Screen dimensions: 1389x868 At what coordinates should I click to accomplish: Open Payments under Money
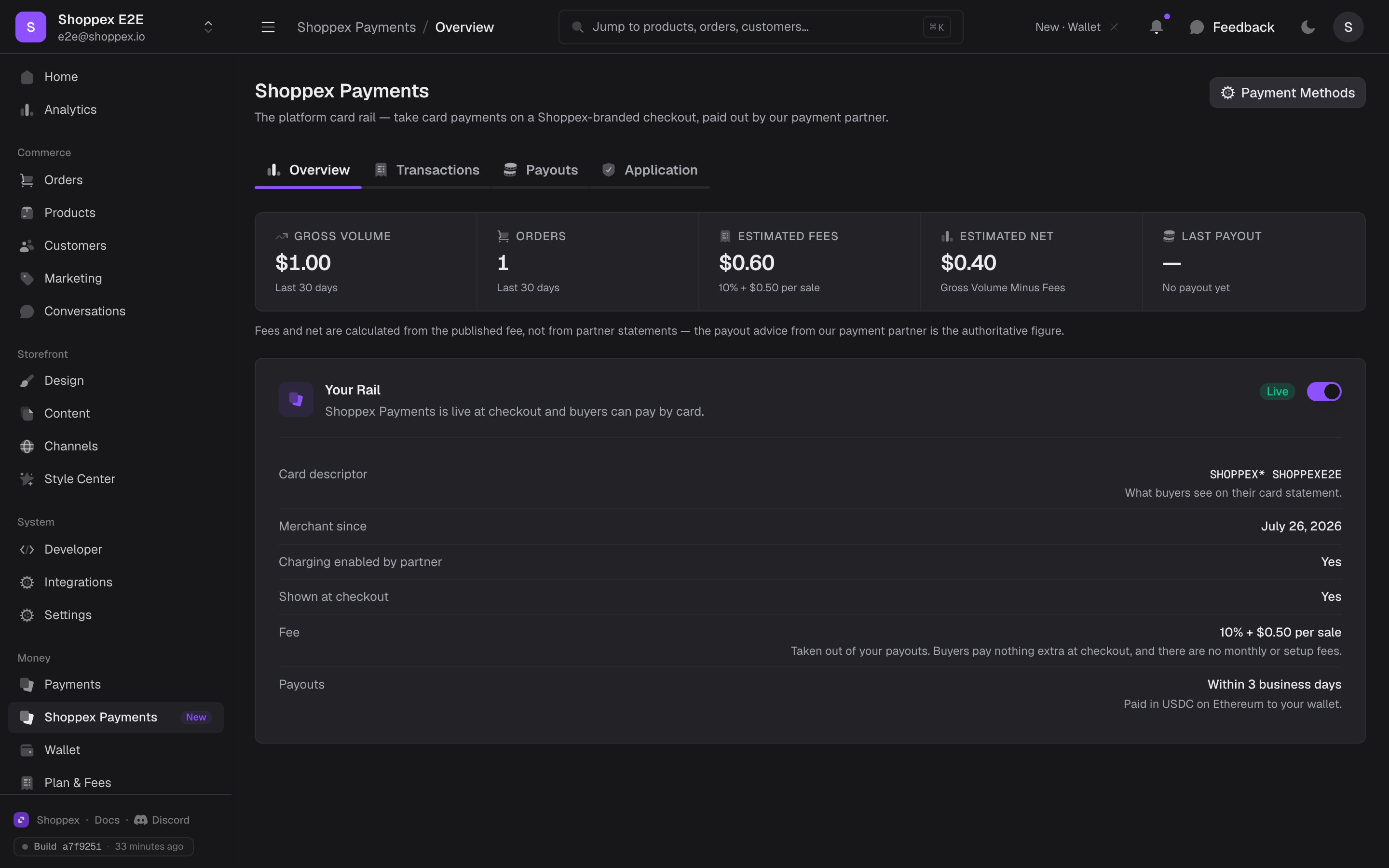[x=115, y=684]
